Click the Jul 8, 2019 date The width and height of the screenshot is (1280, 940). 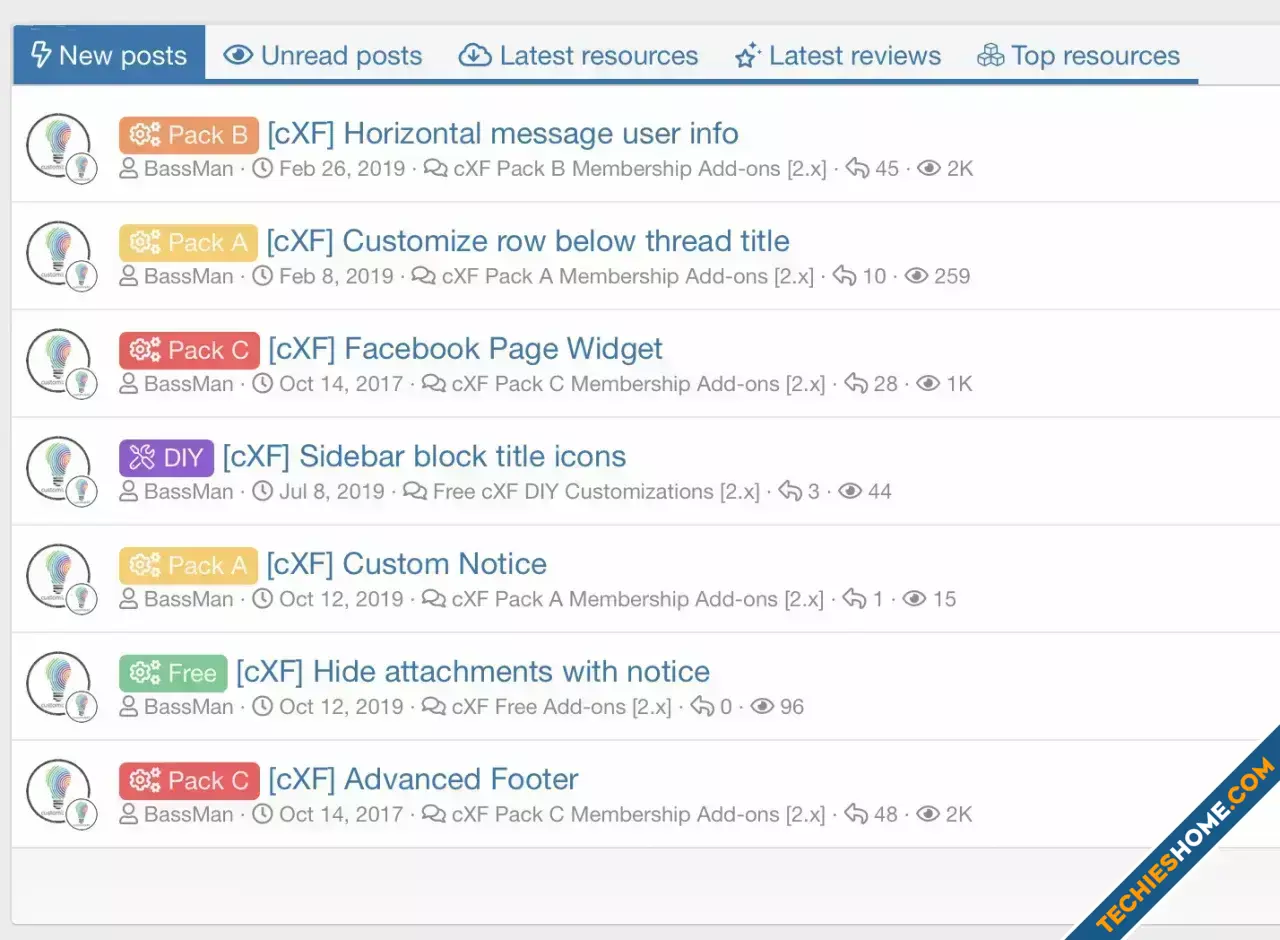pyautogui.click(x=332, y=491)
